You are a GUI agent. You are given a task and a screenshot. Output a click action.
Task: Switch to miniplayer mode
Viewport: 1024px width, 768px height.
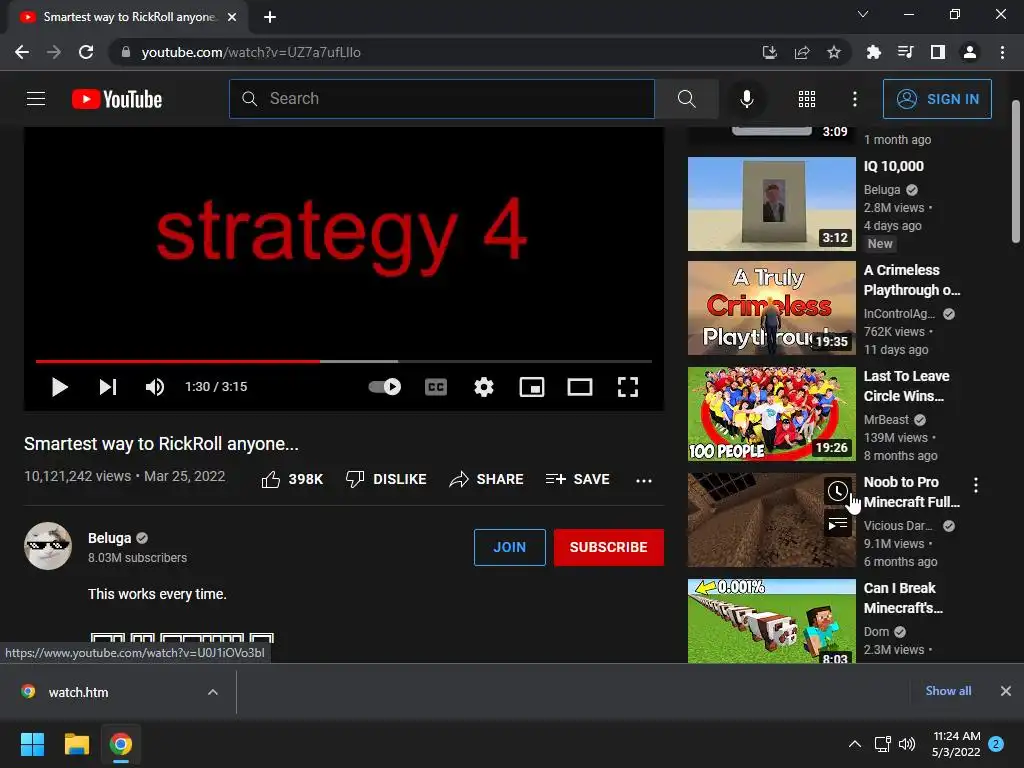(x=532, y=387)
